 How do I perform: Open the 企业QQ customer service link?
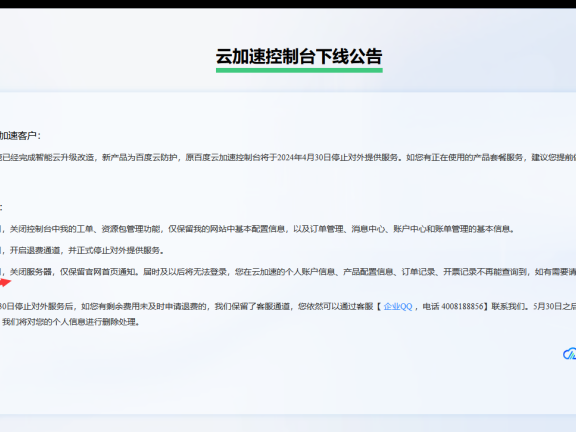click(398, 306)
